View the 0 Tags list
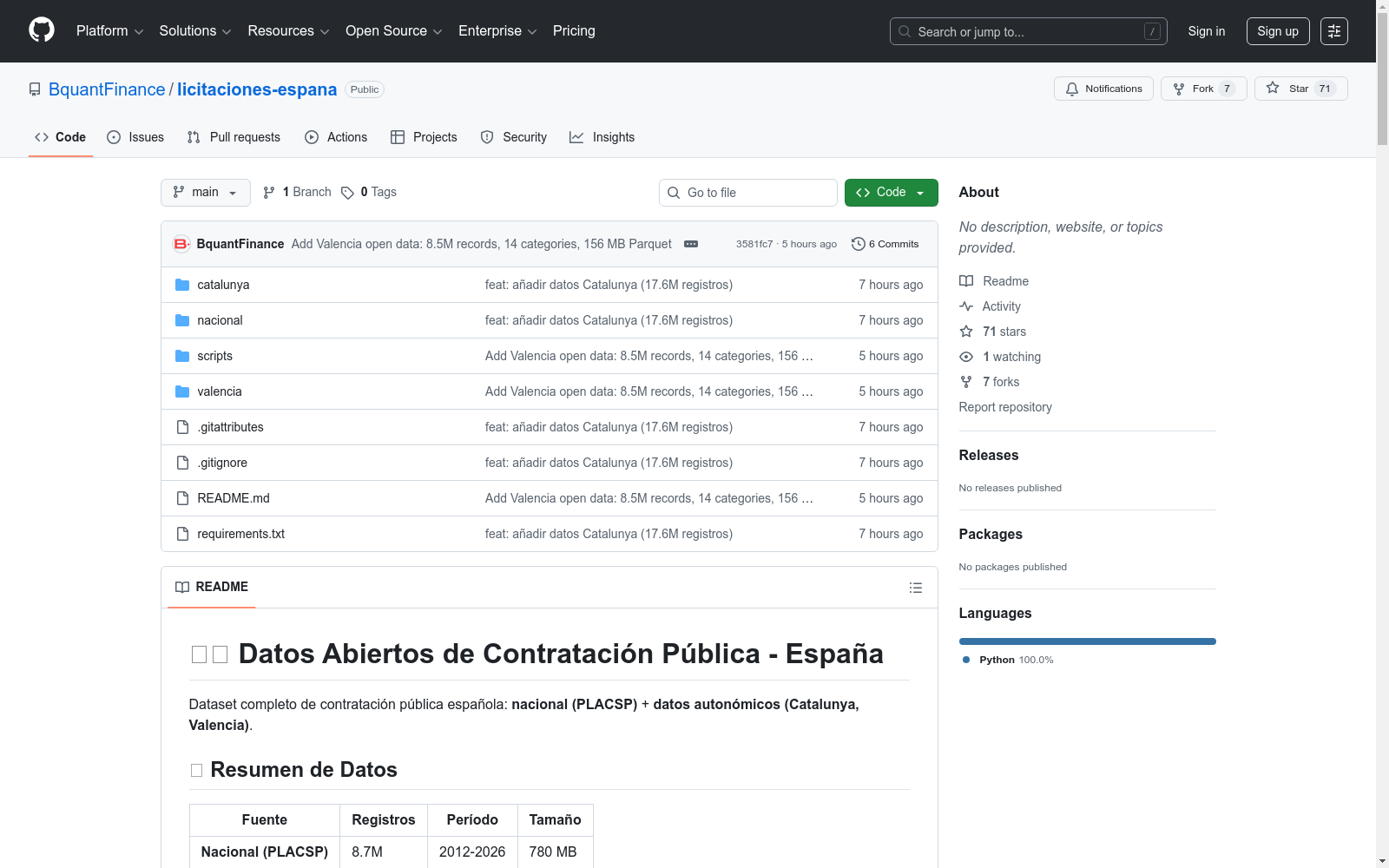The height and width of the screenshot is (868, 1389). (369, 192)
